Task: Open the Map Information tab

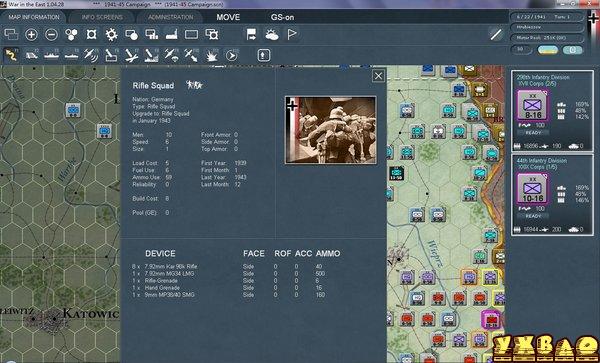Action: pos(34,17)
